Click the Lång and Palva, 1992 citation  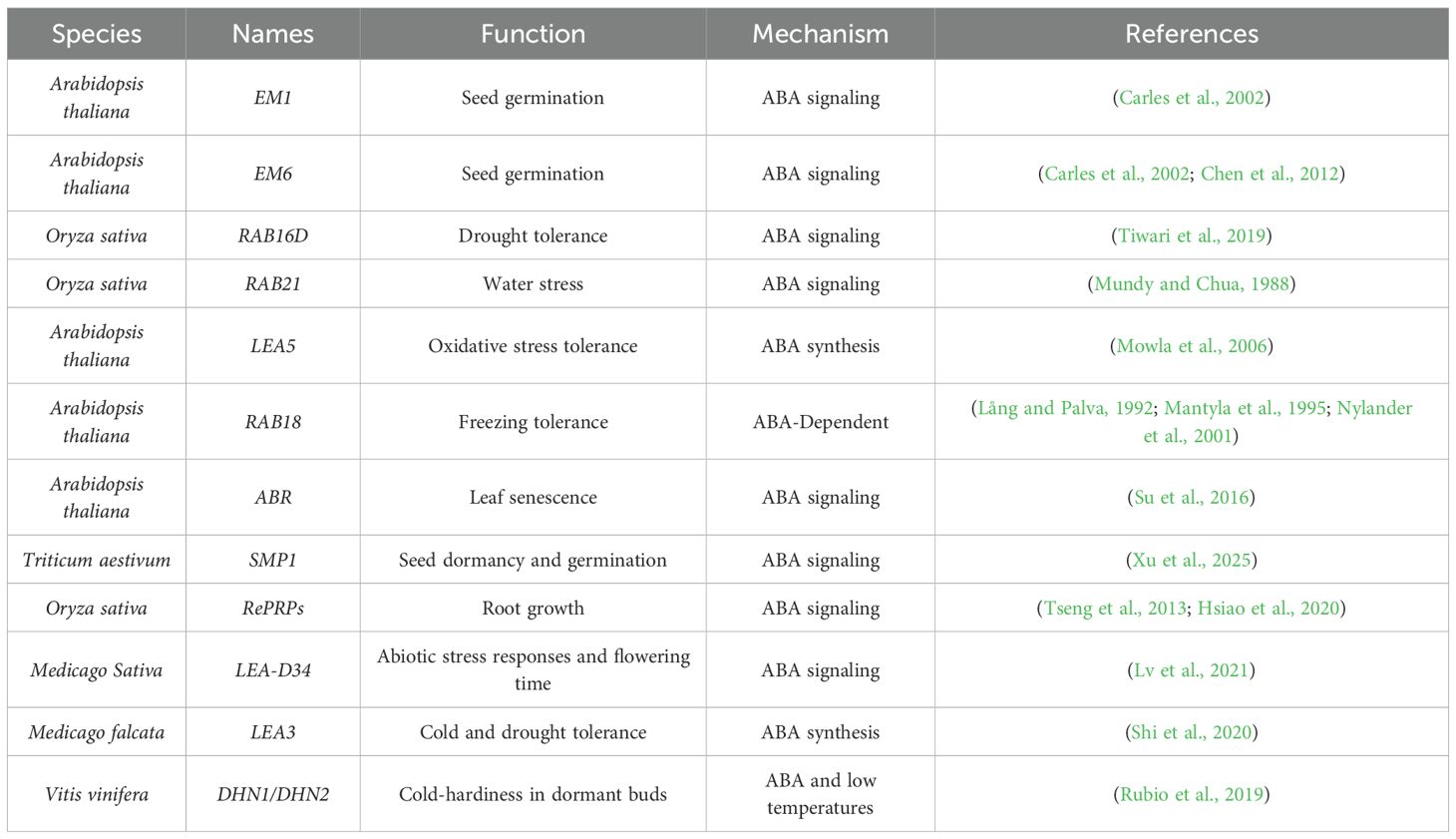(x=1065, y=408)
